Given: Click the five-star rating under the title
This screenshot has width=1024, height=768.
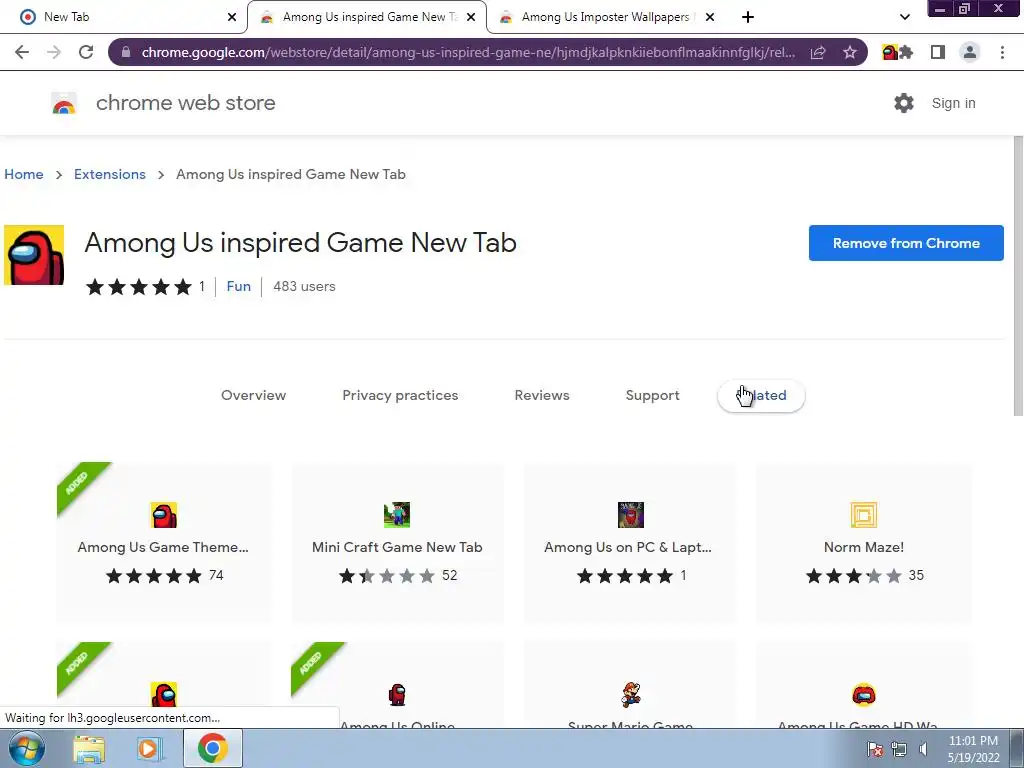Looking at the screenshot, I should (x=138, y=287).
